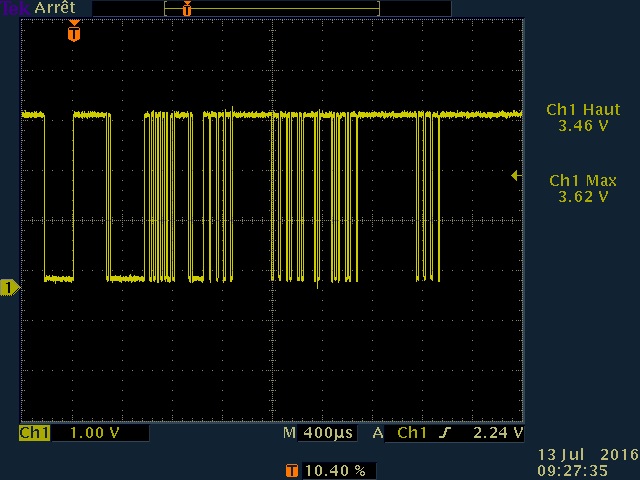The height and width of the screenshot is (480, 640).
Task: Click the record view bracket bar
Action: pos(272,9)
